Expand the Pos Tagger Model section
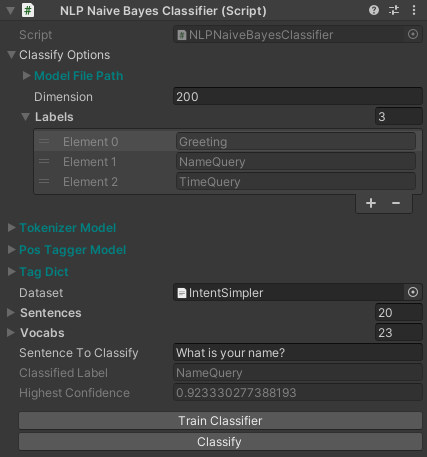427x457 pixels. pos(12,250)
